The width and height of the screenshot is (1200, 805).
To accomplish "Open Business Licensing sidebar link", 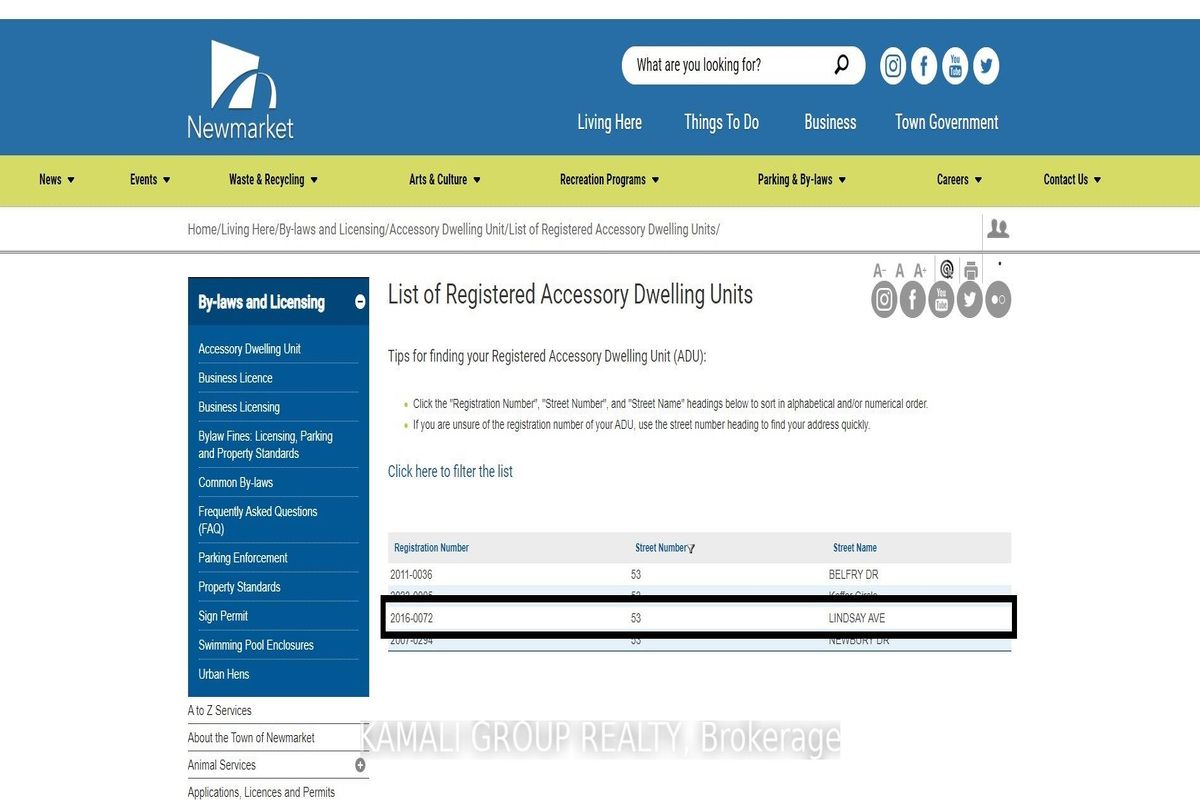I will coord(239,407).
